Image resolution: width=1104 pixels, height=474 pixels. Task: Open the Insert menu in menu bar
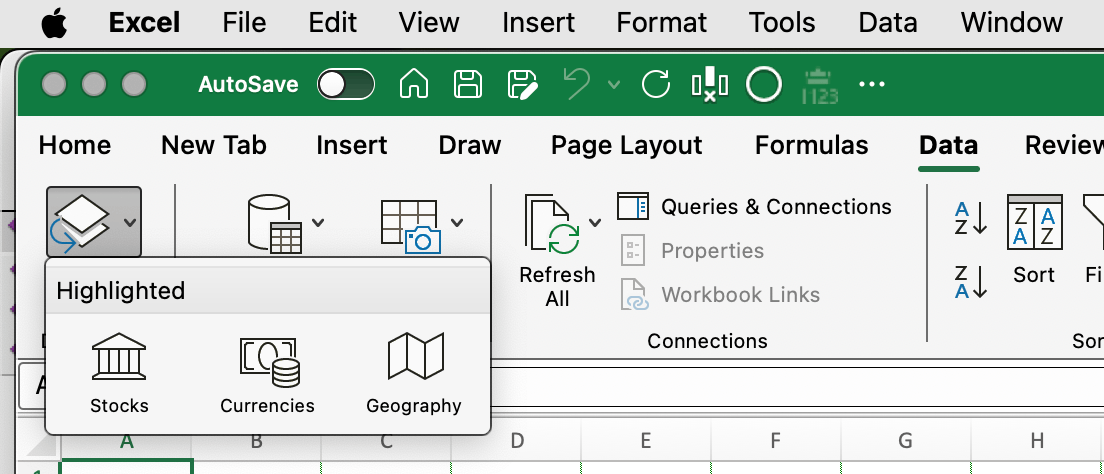pos(538,23)
